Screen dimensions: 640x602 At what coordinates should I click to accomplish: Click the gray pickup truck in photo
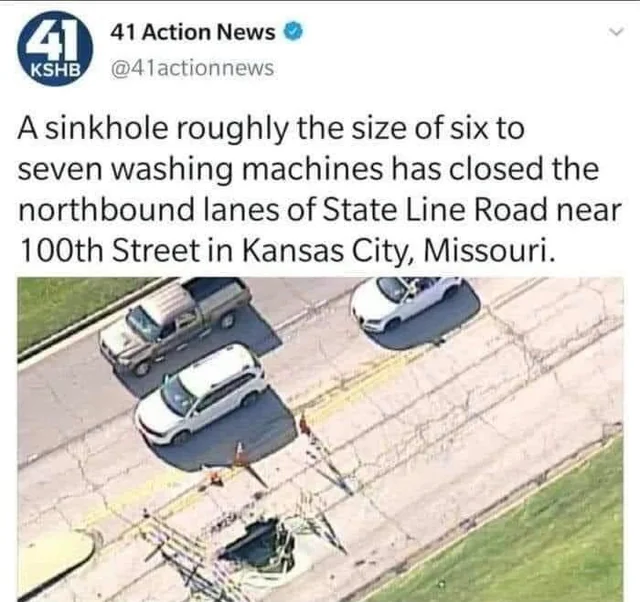[x=174, y=322]
